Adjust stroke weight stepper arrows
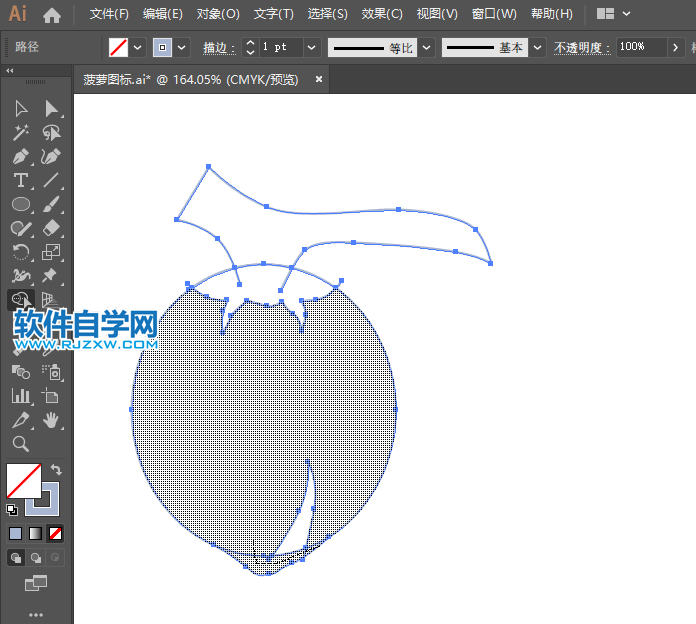Screen dimensions: 696x624 tap(250, 47)
